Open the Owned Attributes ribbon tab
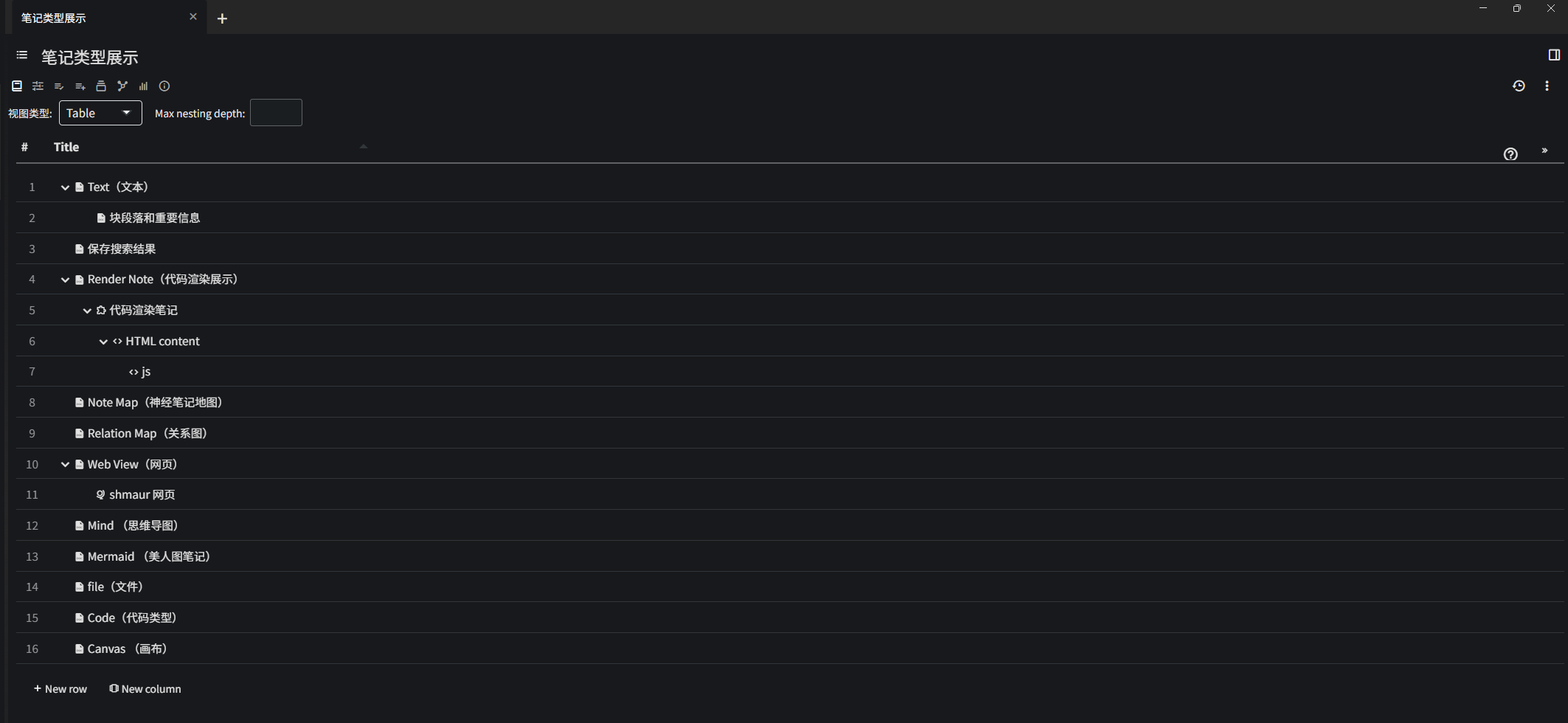 (x=59, y=86)
